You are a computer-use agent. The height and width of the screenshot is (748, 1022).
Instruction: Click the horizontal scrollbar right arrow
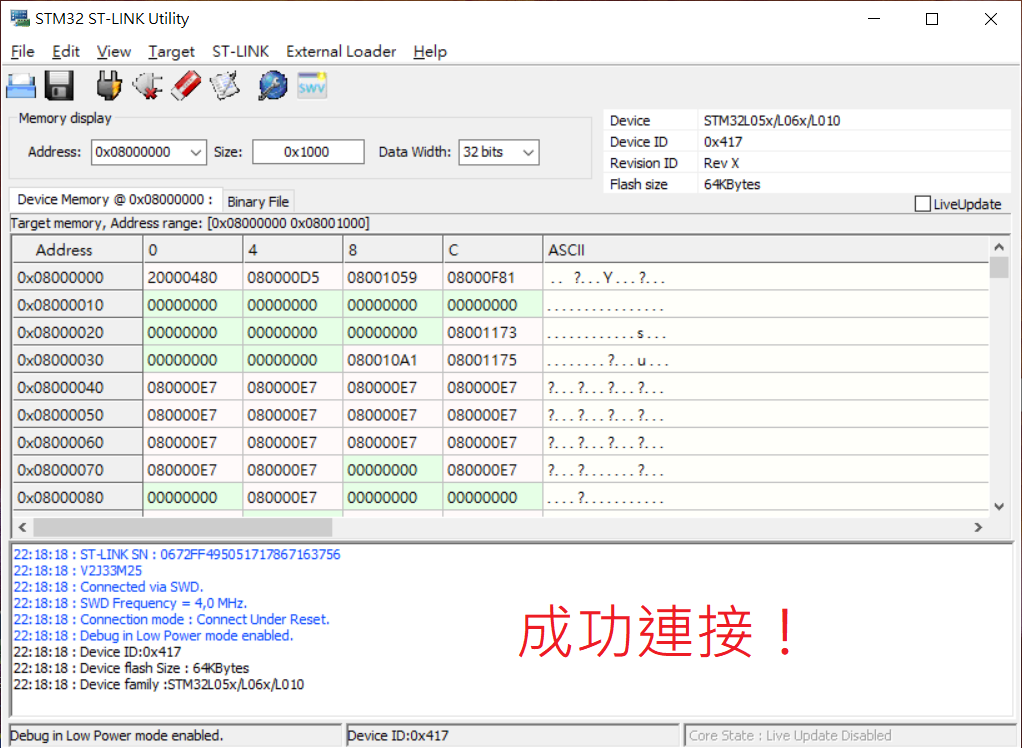point(978,527)
